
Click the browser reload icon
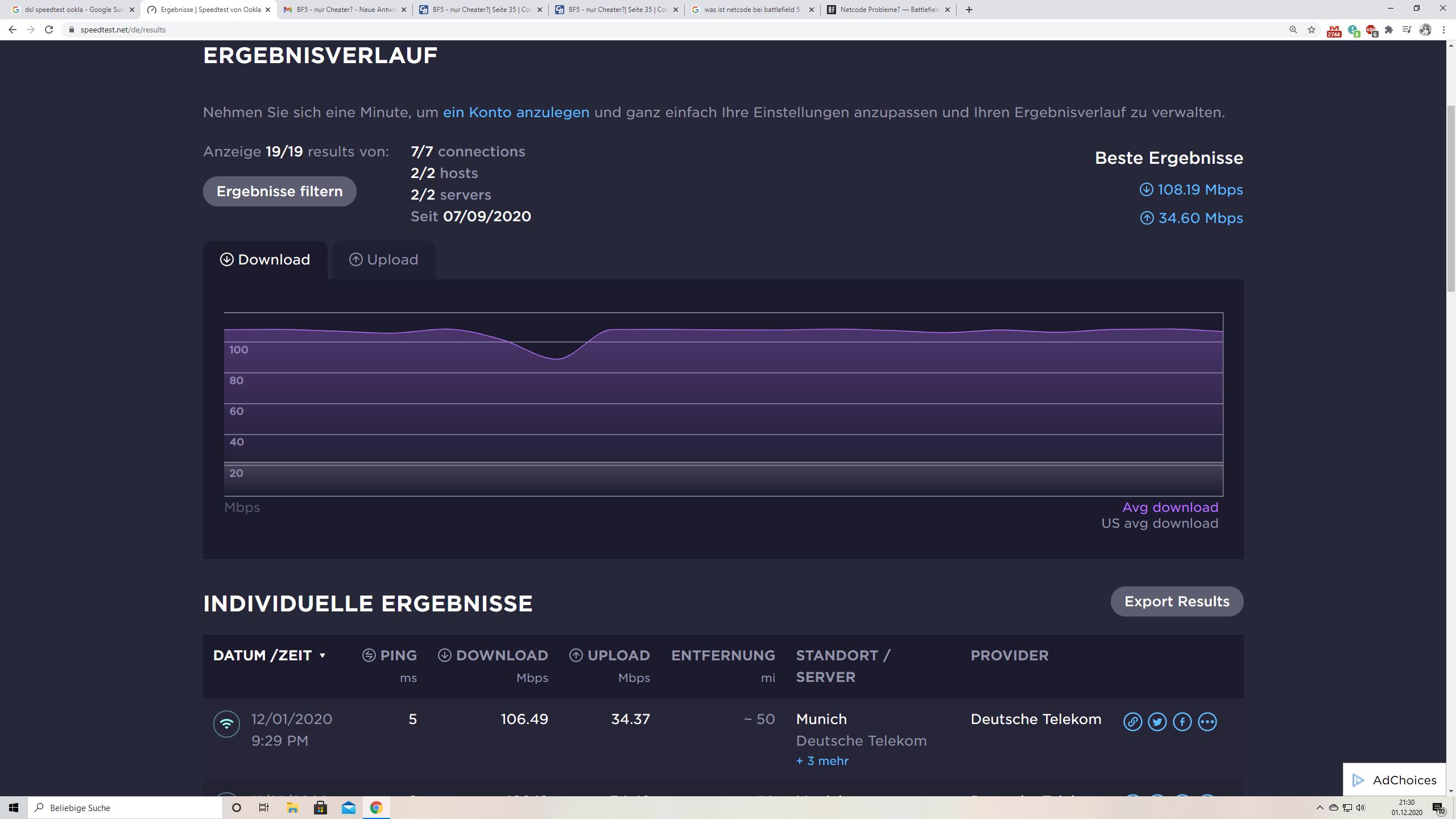pos(49,30)
